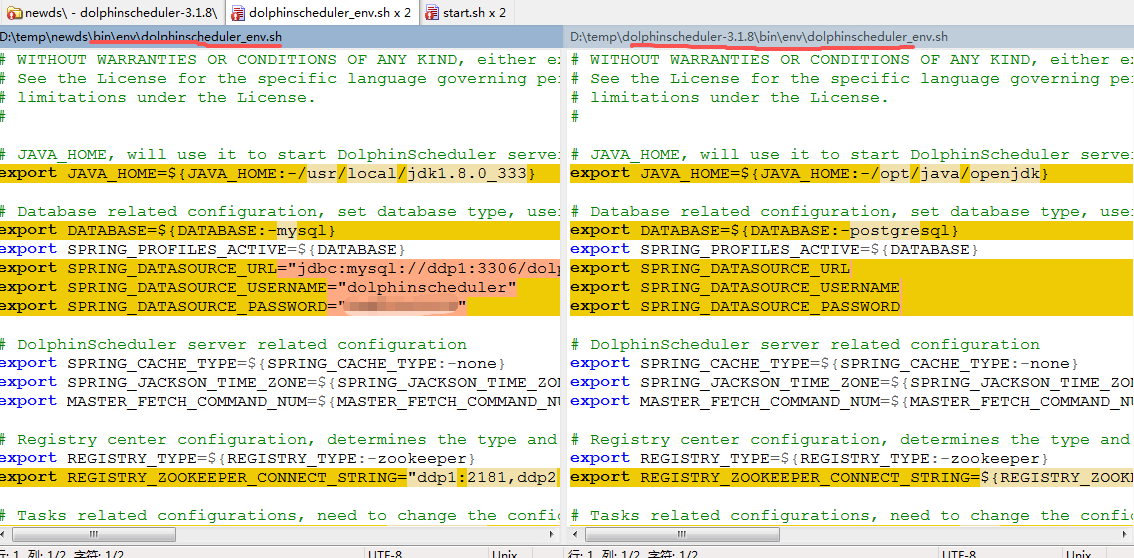Select the dolphinscheduler_env.sh x 2 tab
The width and height of the screenshot is (1134, 558).
click(322, 12)
